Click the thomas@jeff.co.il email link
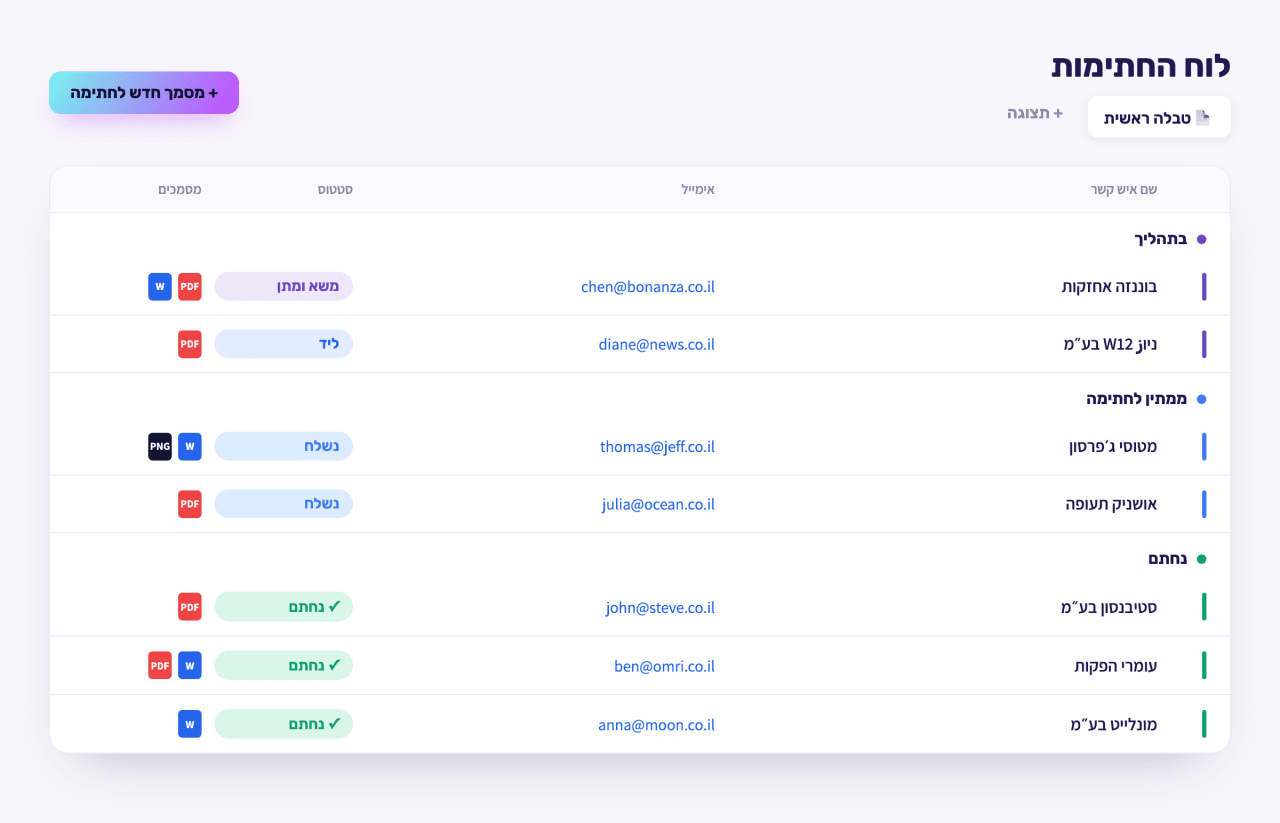This screenshot has width=1280, height=823. [x=657, y=447]
